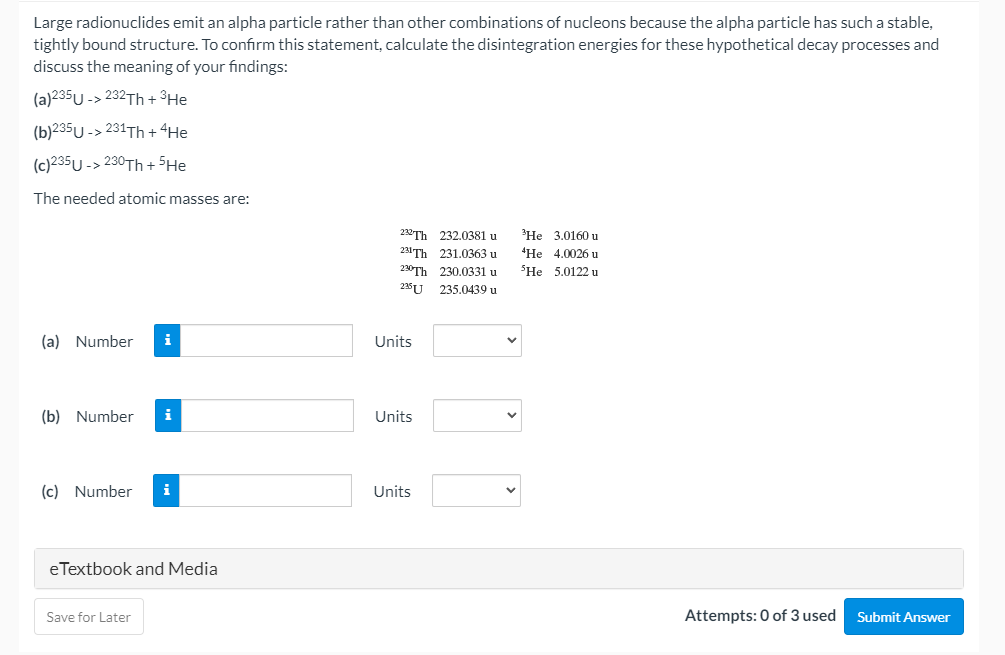Click the decay equation producing 230Th and 5He
The image size is (1005, 655).
pos(110,165)
